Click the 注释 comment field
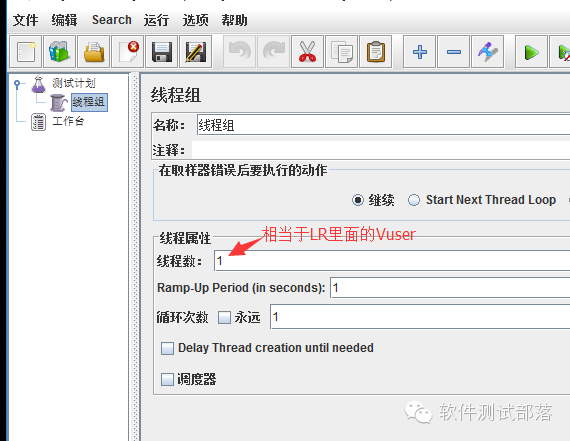Viewport: 570px width, 441px height. pyautogui.click(x=381, y=150)
